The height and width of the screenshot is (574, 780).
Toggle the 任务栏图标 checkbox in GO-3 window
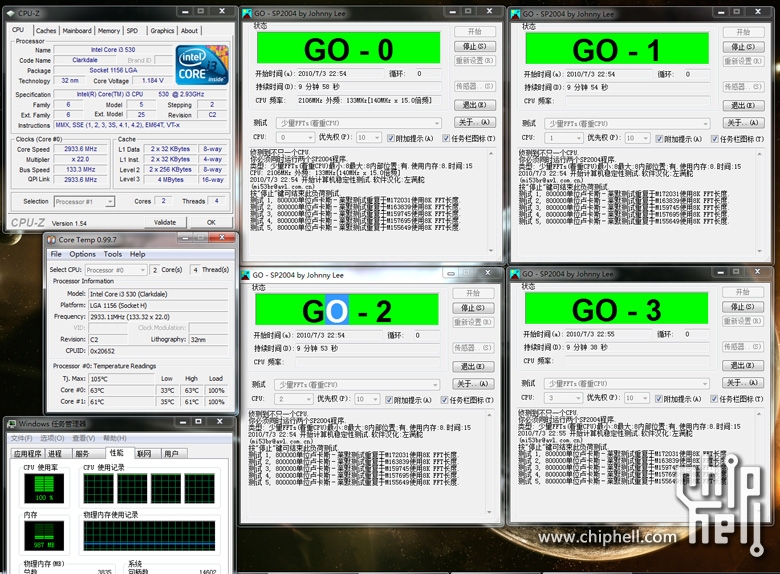pos(714,398)
